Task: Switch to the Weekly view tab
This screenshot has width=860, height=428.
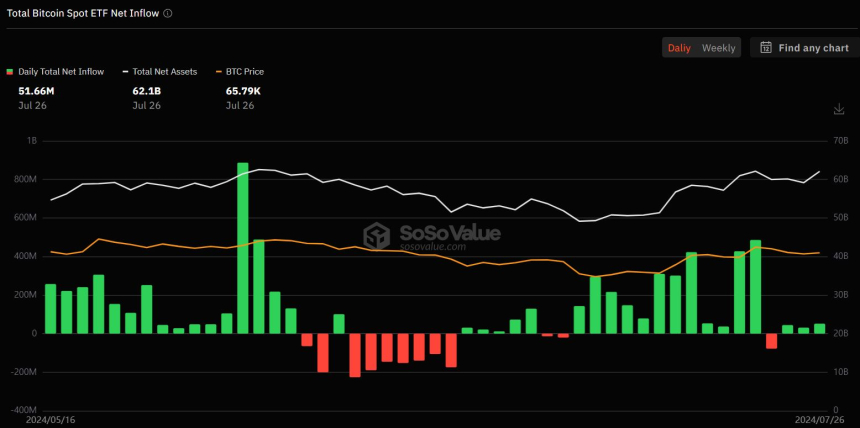Action: (718, 48)
